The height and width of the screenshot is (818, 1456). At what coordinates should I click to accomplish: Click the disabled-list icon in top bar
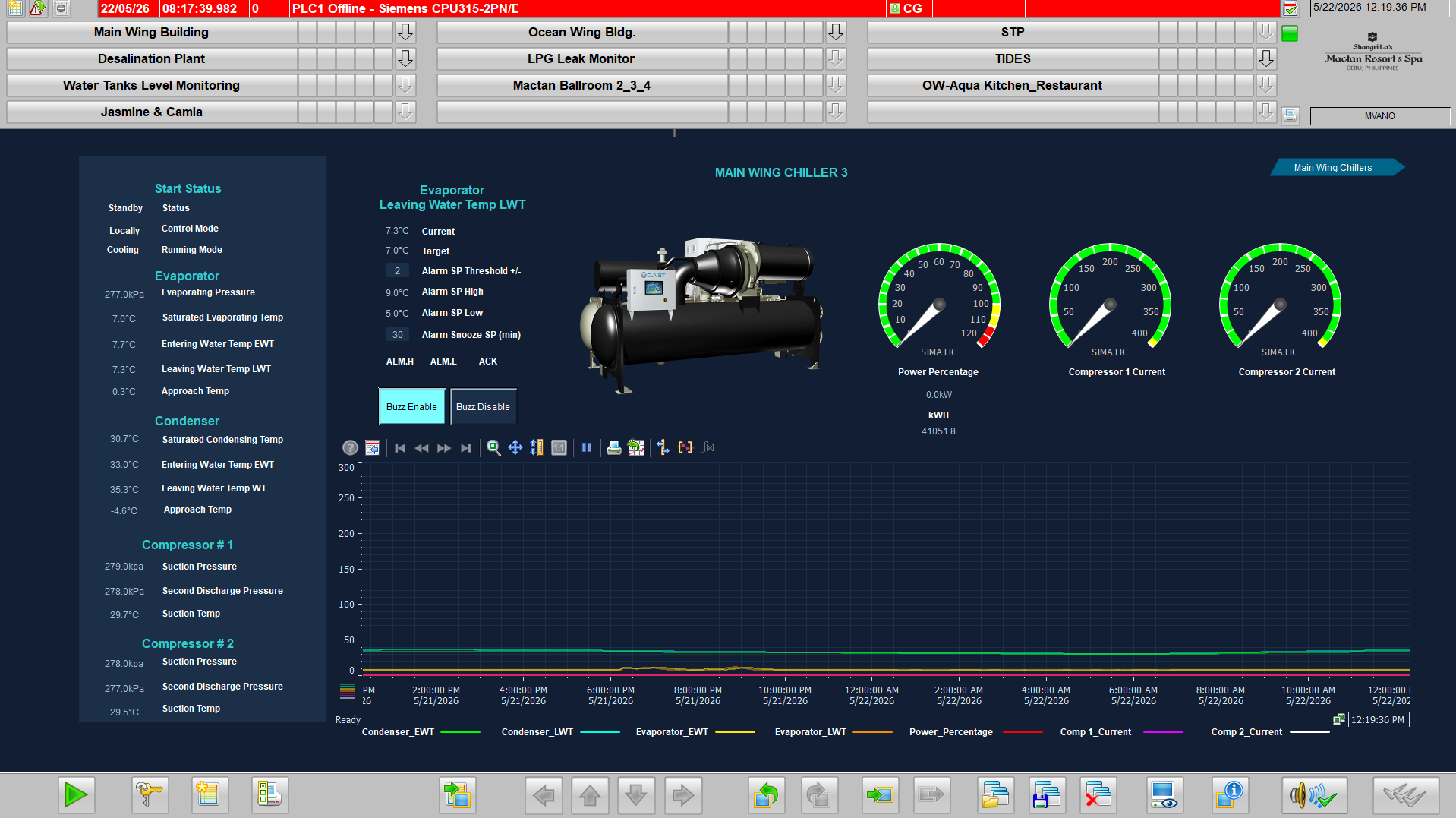click(61, 8)
